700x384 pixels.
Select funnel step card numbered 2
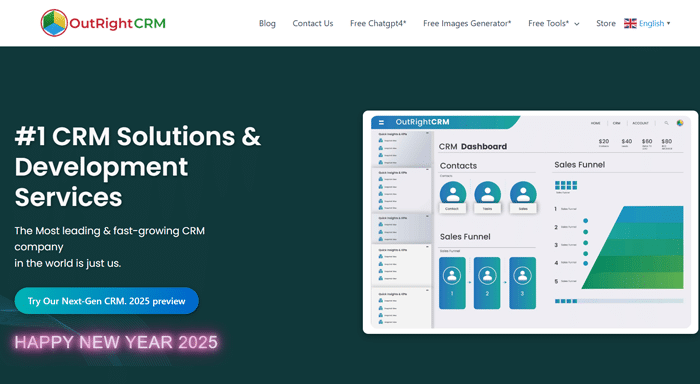[487, 283]
